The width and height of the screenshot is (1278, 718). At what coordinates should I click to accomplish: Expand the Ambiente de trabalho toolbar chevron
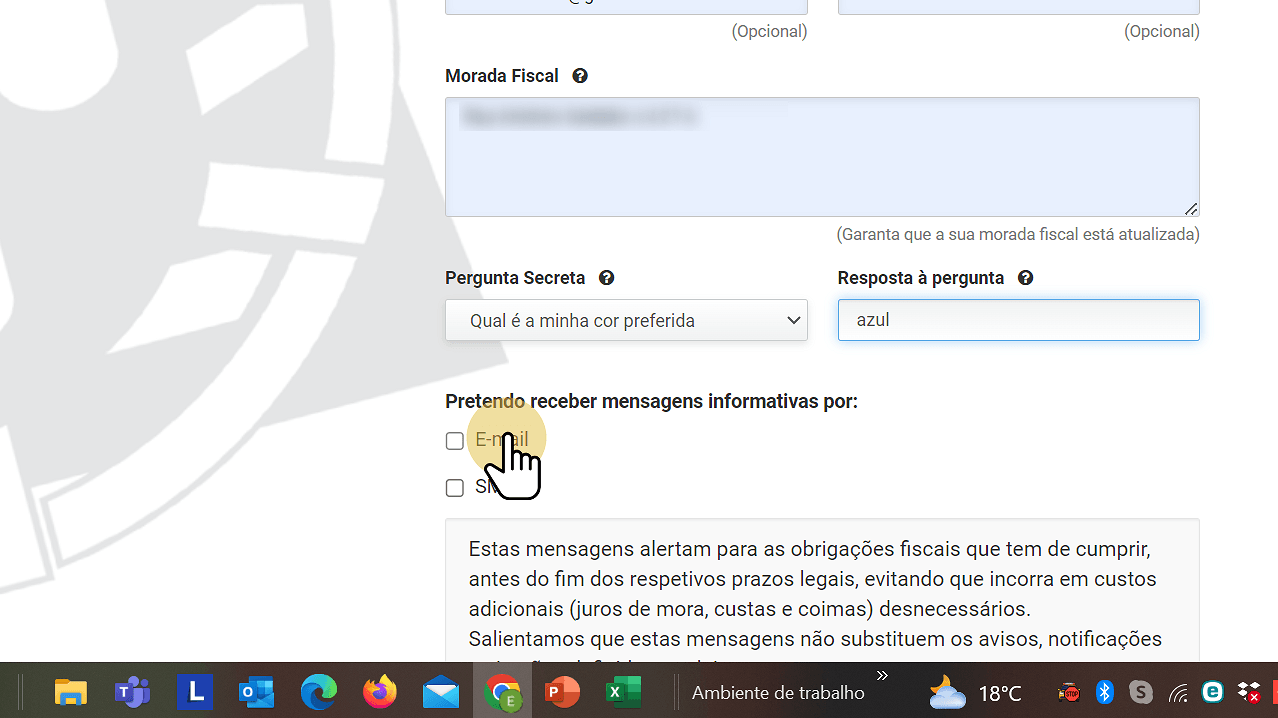click(x=882, y=676)
